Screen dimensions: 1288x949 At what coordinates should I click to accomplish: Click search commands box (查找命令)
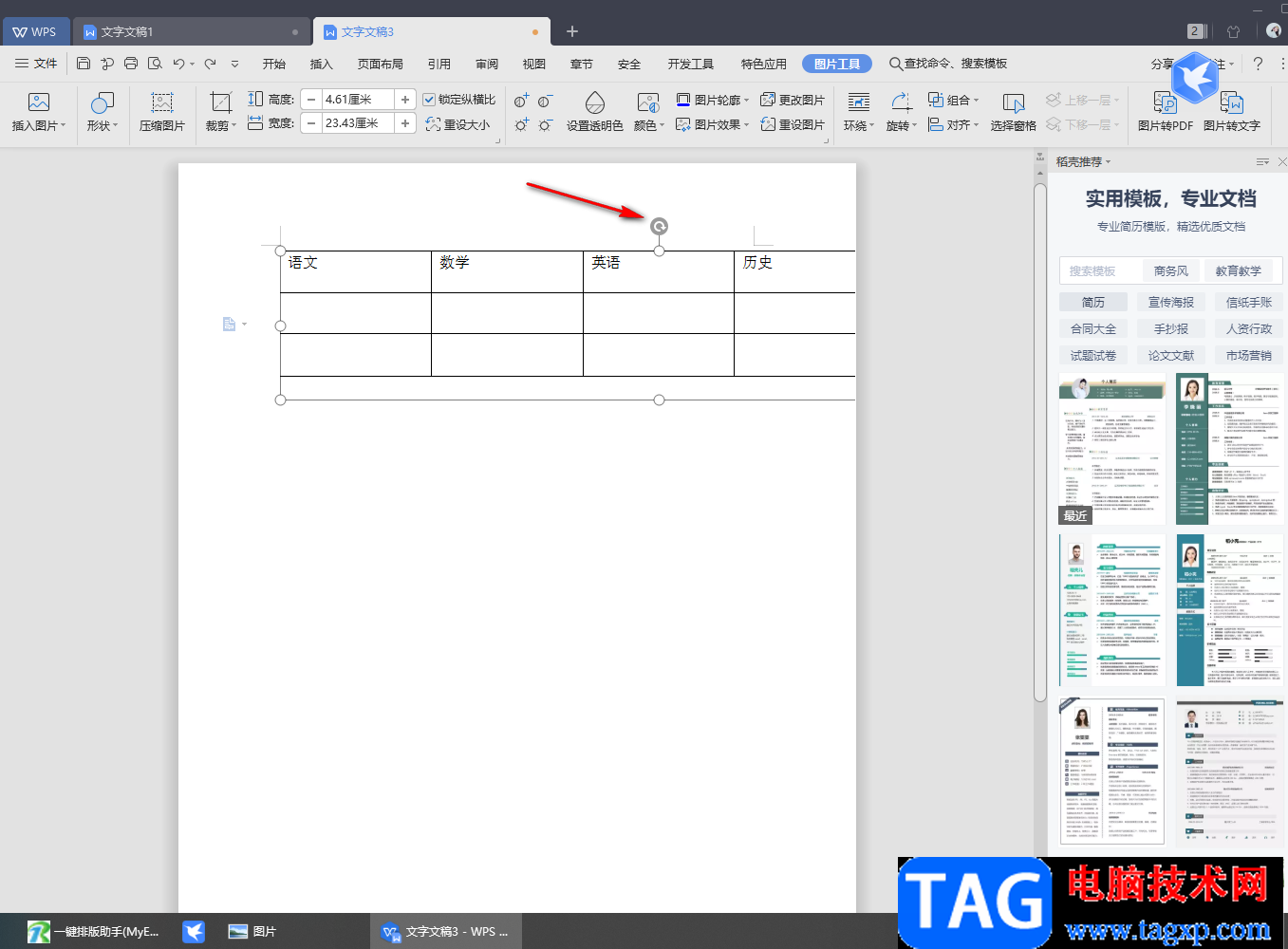948,64
